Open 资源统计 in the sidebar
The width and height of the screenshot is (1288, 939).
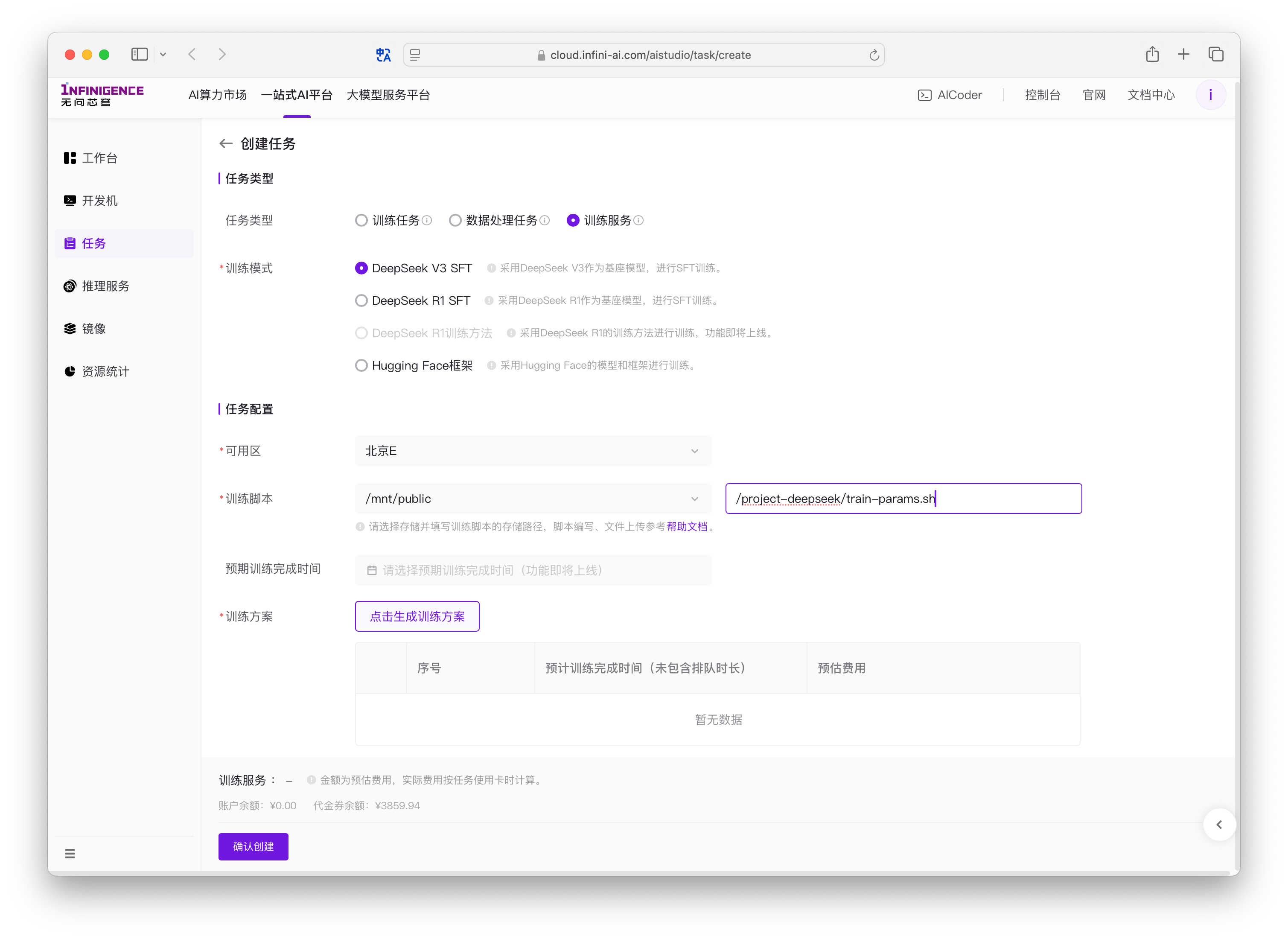click(x=125, y=371)
